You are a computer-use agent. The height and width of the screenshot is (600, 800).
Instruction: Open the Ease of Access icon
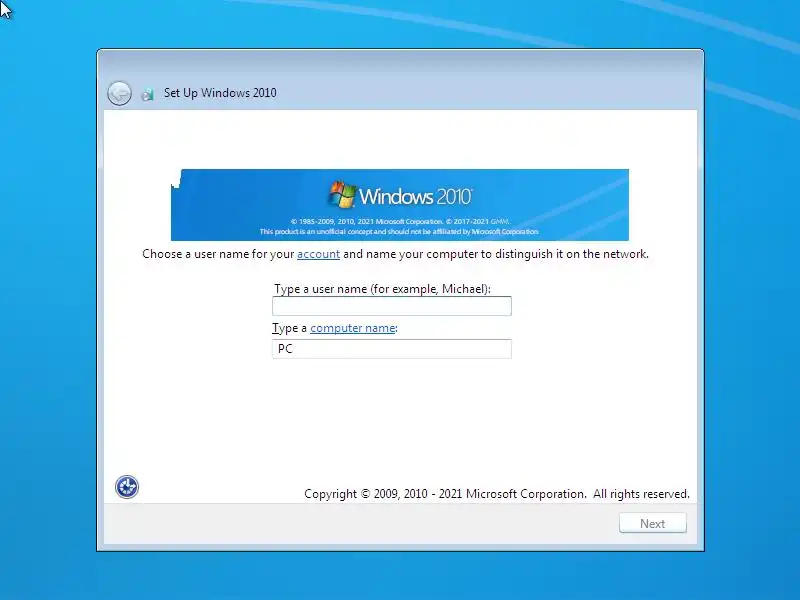[x=127, y=487]
